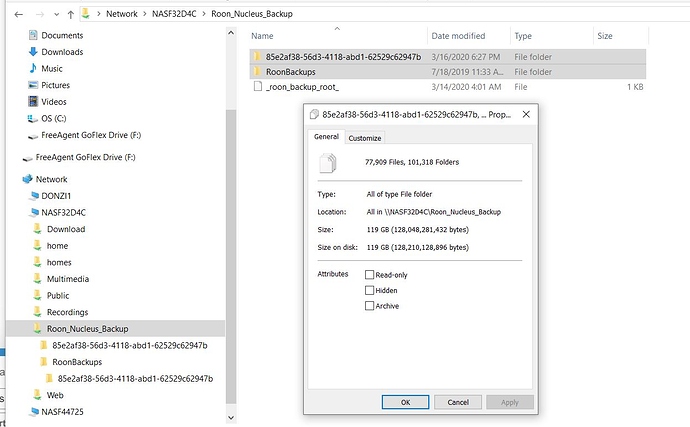The image size is (690, 427).
Task: Open the recent locations dropdown arrow
Action: tap(56, 15)
